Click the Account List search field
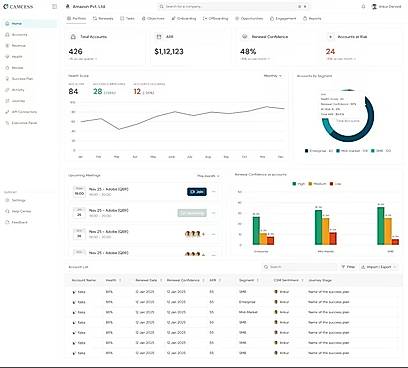408x368 pixels. coord(299,267)
